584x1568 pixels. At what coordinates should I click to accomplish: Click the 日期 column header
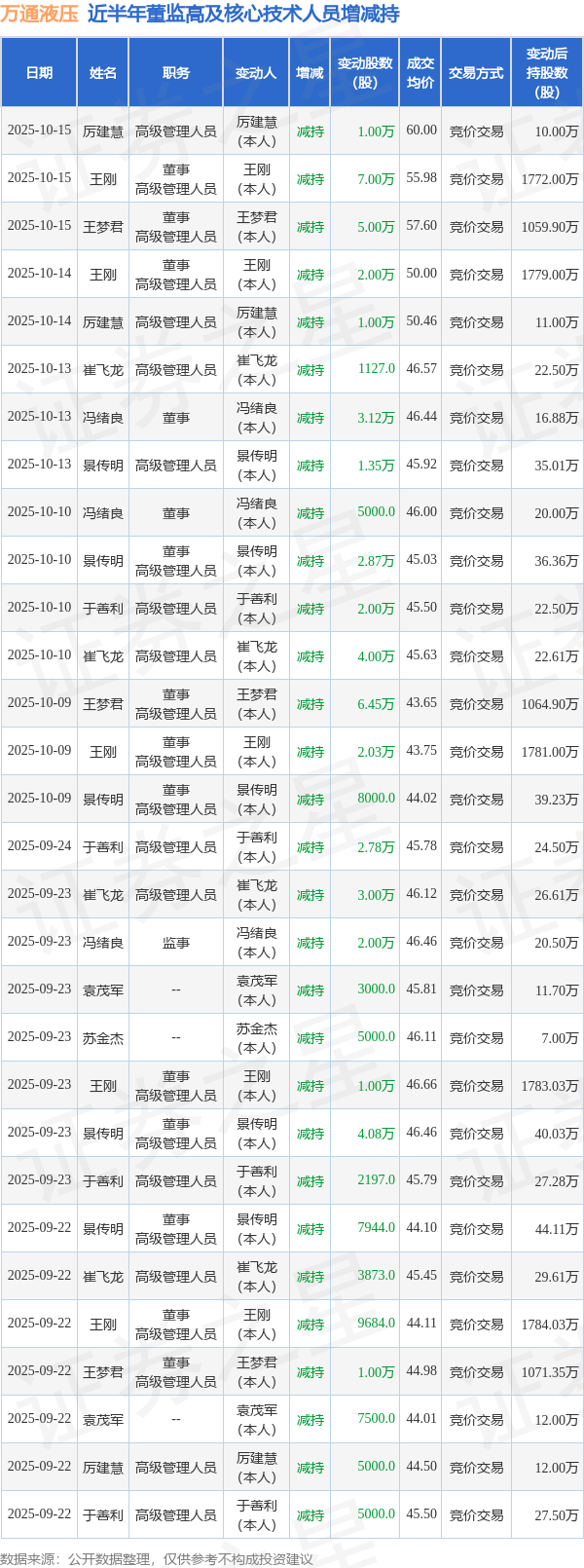click(x=39, y=73)
